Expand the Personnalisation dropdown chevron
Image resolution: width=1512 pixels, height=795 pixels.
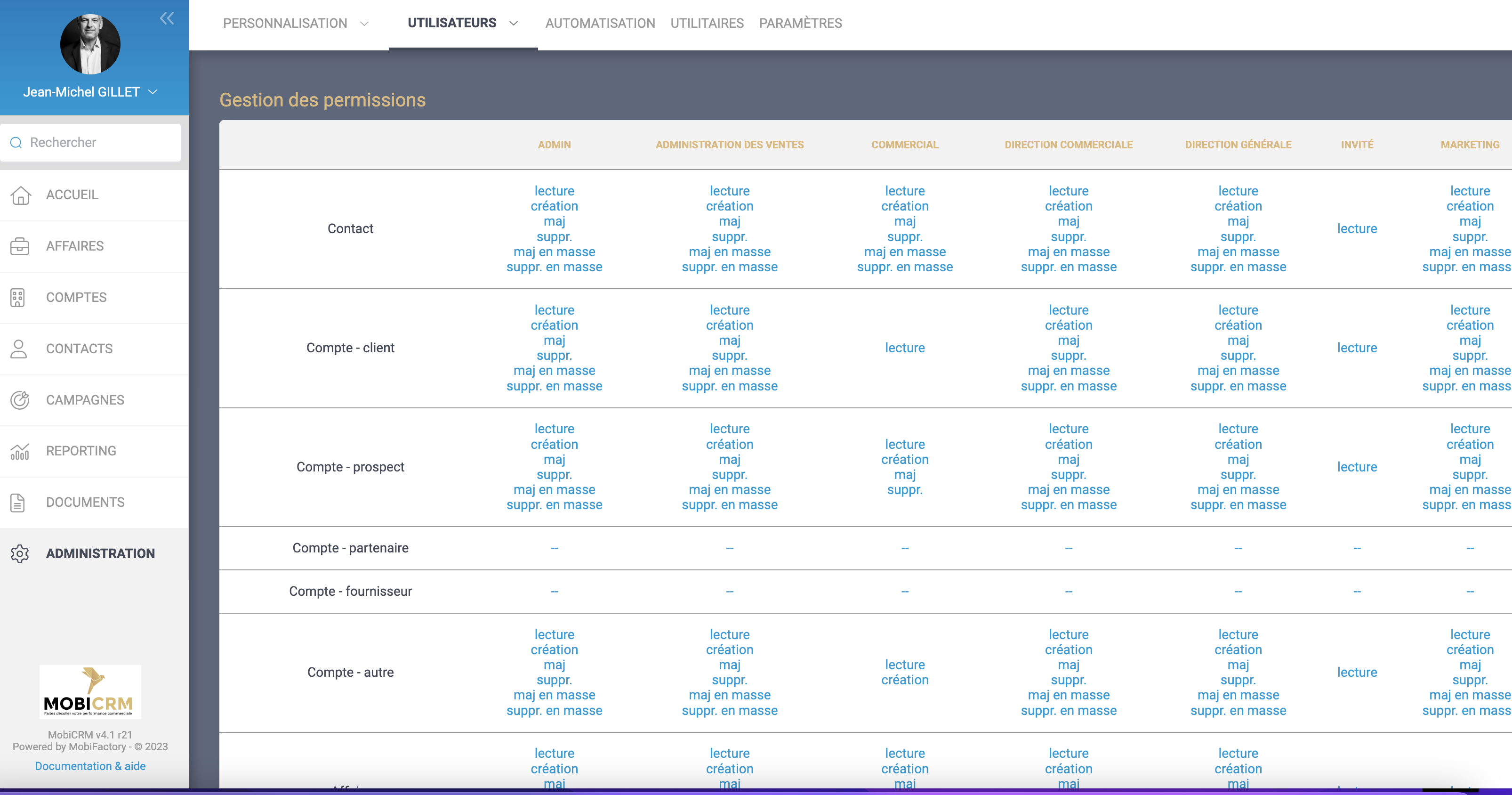[x=364, y=24]
